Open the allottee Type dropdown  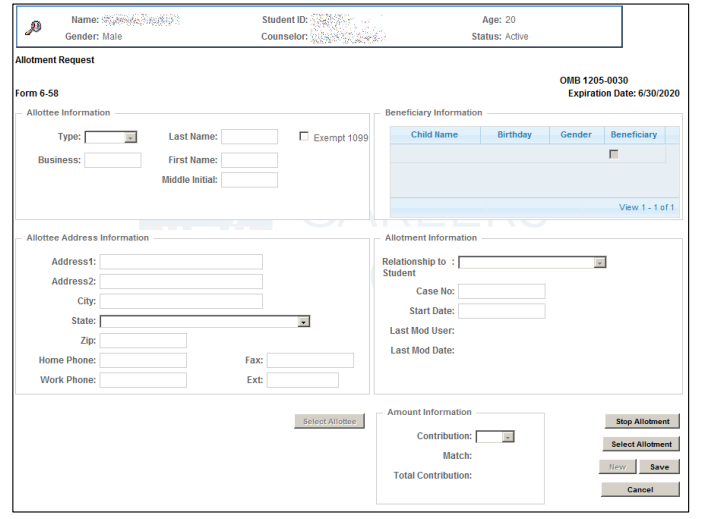point(111,137)
